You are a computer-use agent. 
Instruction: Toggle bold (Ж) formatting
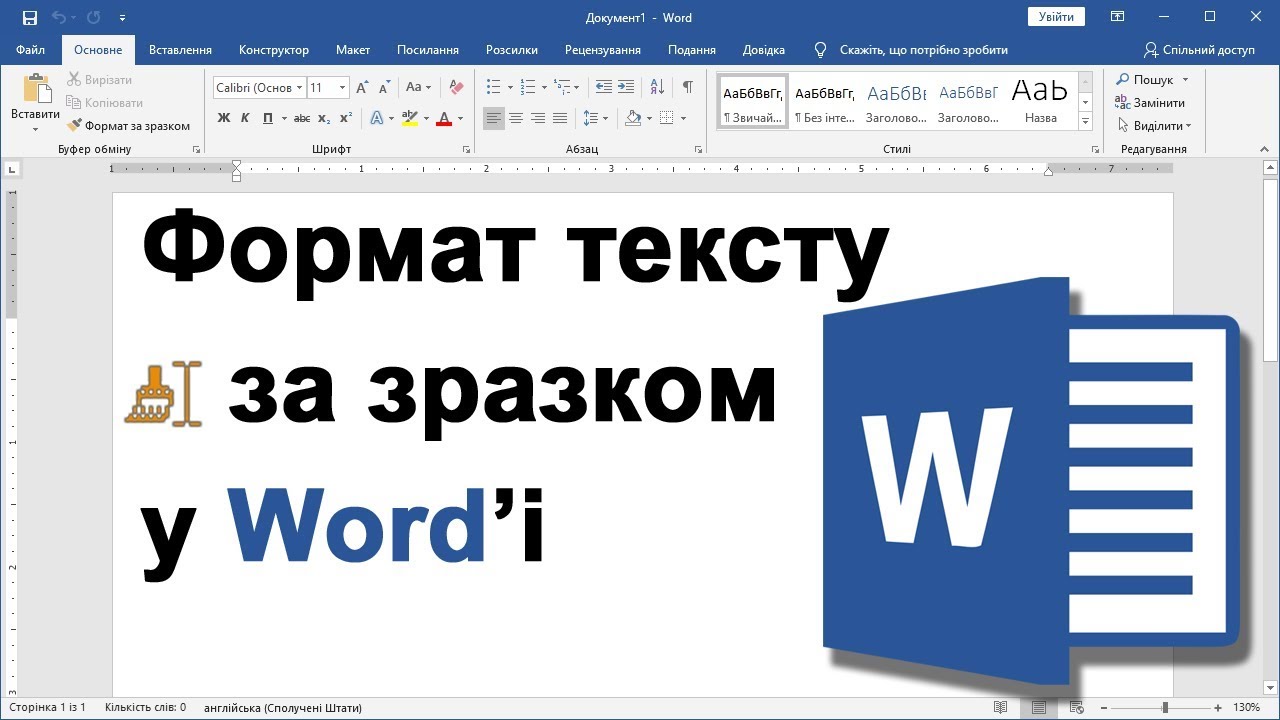tap(224, 118)
